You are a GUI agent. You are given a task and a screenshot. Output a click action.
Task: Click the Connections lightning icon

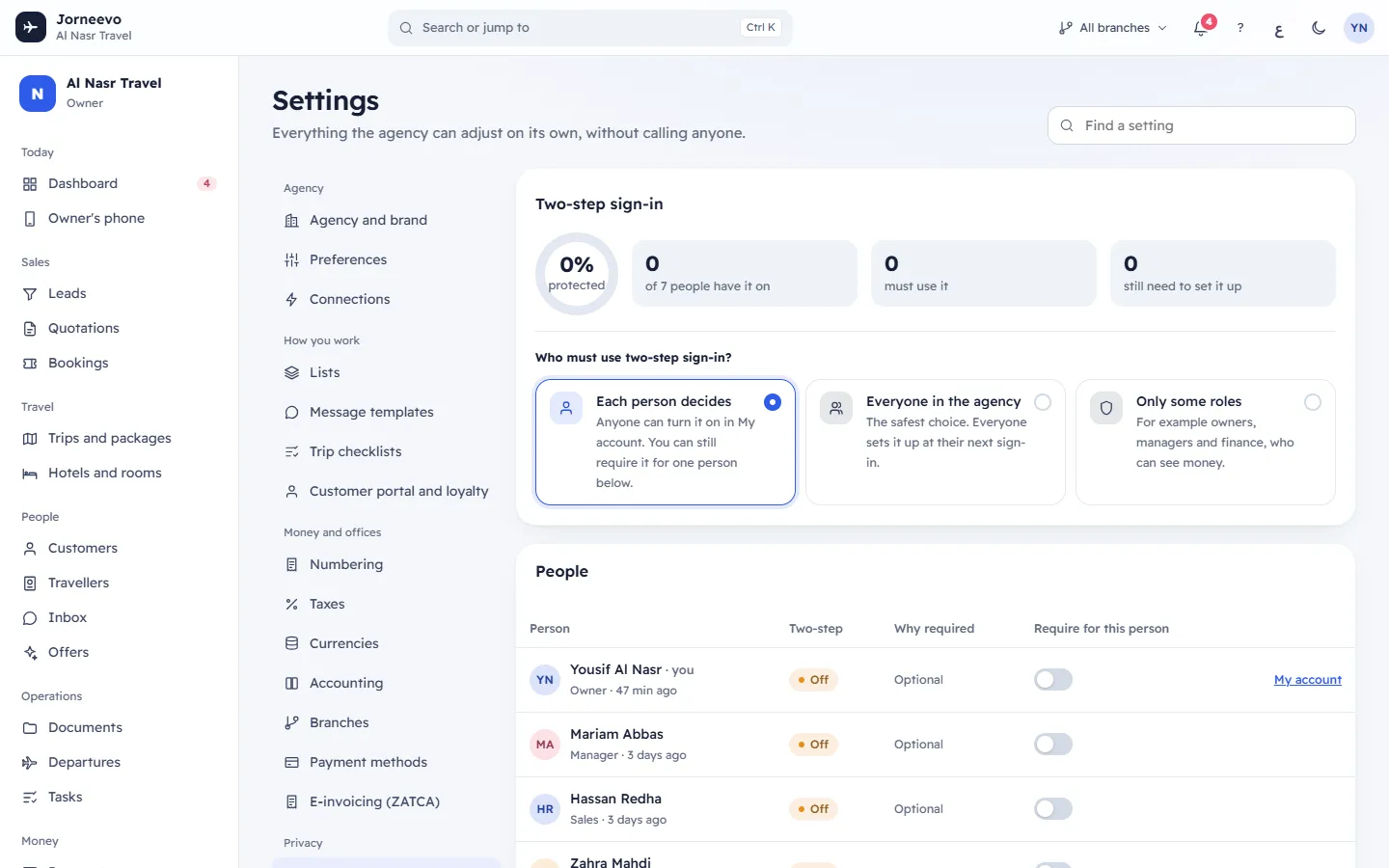[291, 299]
